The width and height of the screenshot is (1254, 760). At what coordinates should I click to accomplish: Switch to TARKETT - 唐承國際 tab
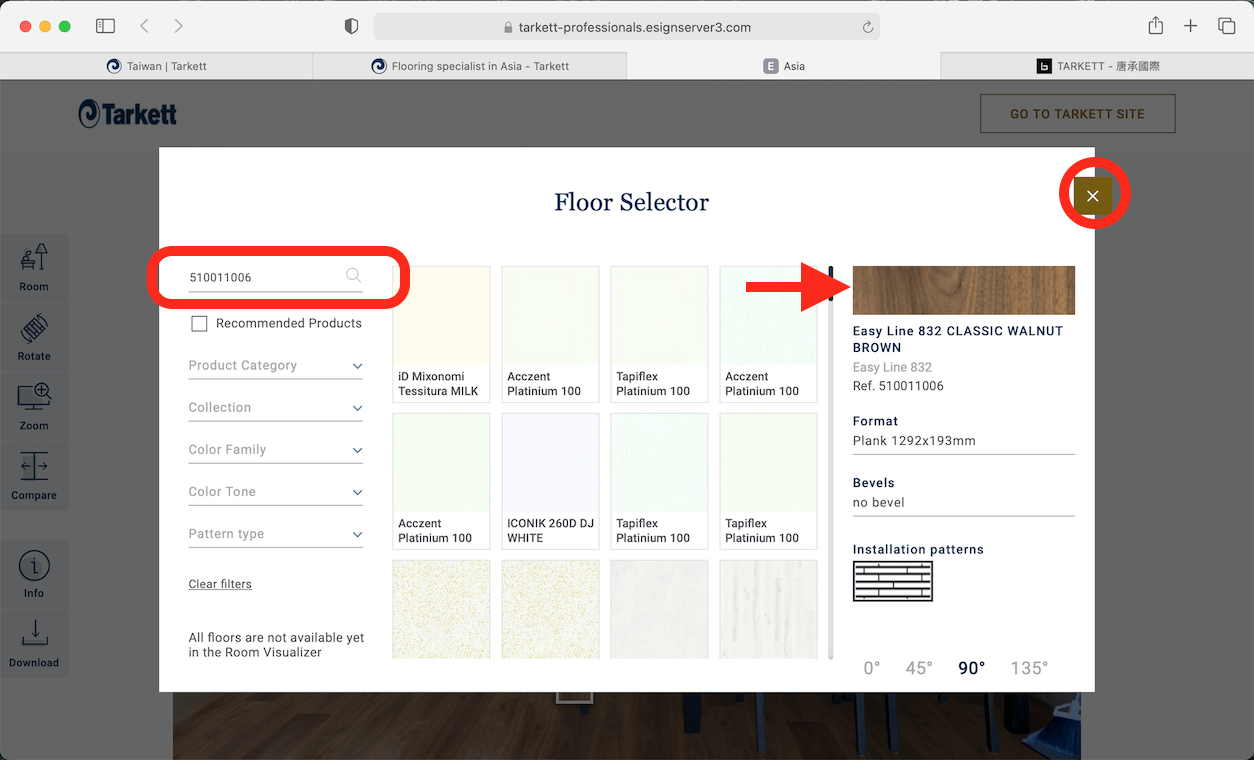pyautogui.click(x=1097, y=66)
